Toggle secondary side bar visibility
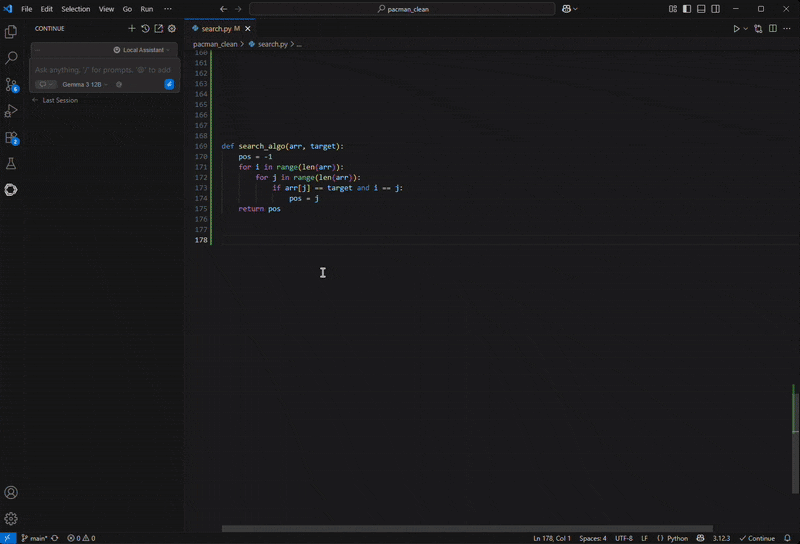Viewport: 800px width, 544px height. coord(715,9)
